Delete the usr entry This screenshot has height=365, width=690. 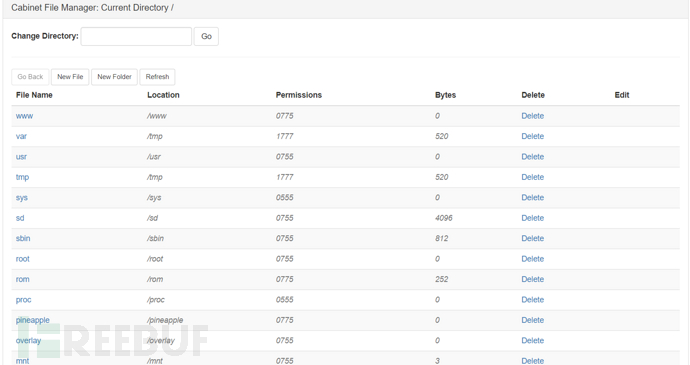tap(532, 157)
